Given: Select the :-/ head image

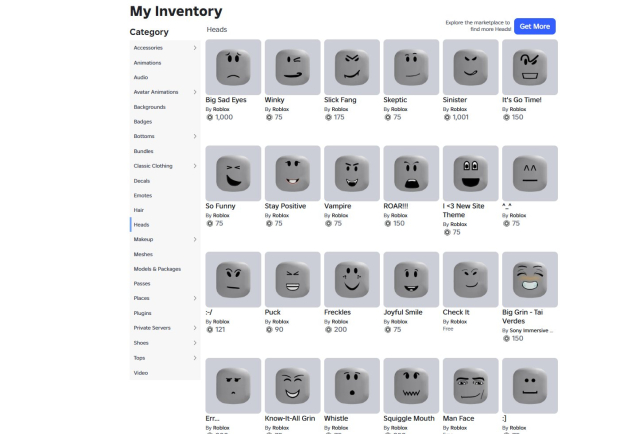Looking at the screenshot, I should click(x=233, y=279).
